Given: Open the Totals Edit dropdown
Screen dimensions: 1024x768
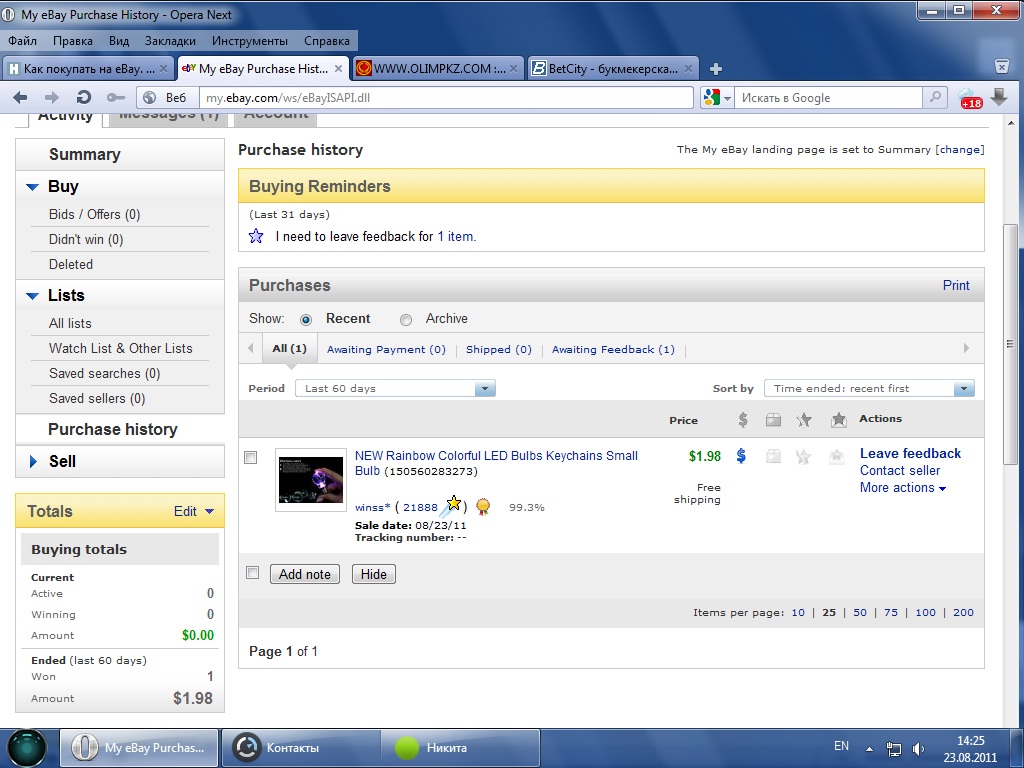Looking at the screenshot, I should (194, 511).
